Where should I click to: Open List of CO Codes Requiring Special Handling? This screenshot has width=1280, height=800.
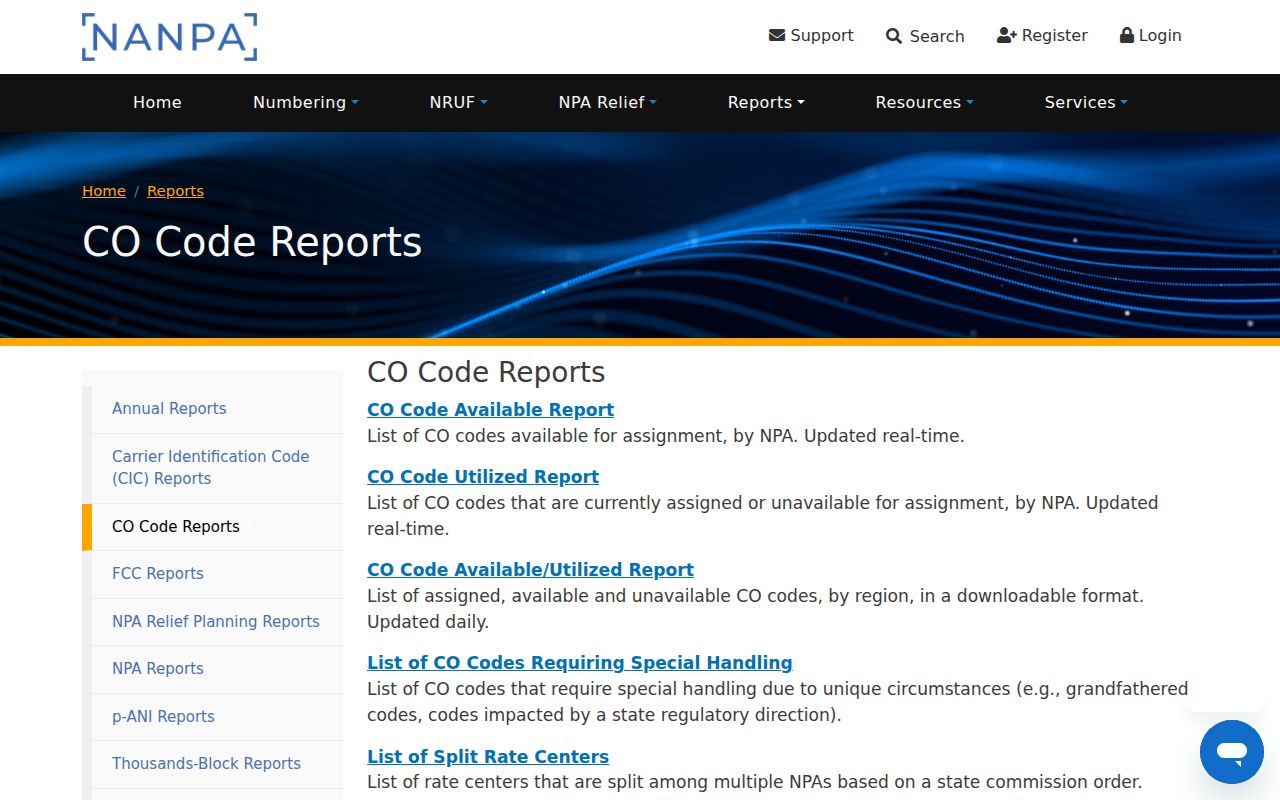(580, 663)
